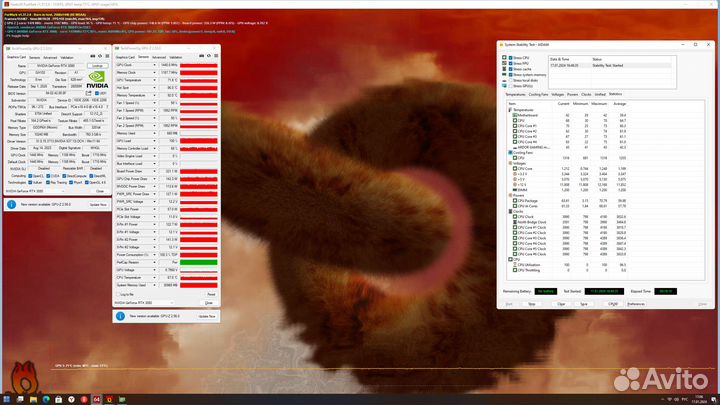720x405 pixels.
Task: Toggle the Stress cache checkbox
Action: pos(511,69)
